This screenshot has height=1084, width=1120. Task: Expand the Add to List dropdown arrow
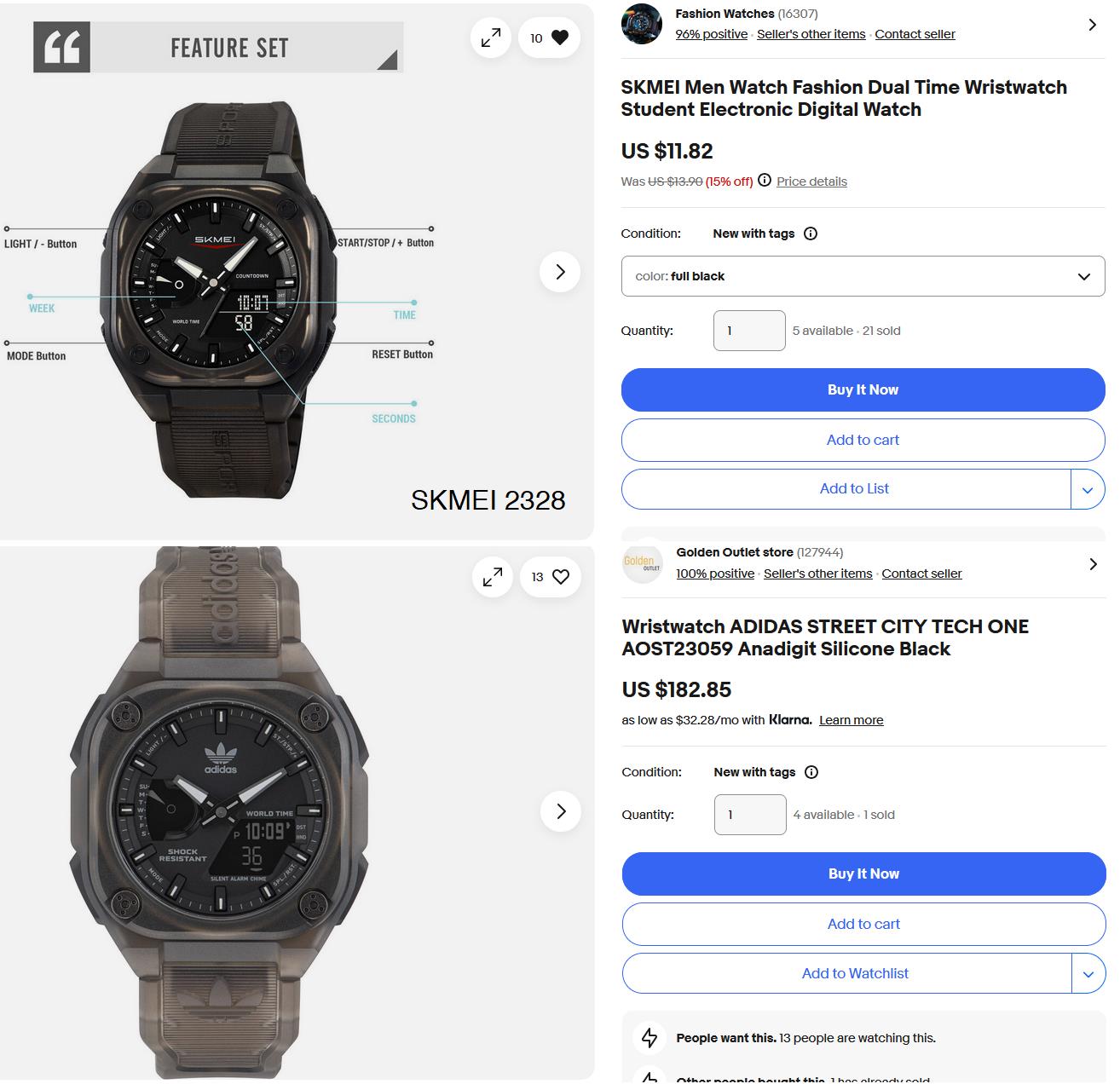pyautogui.click(x=1088, y=489)
